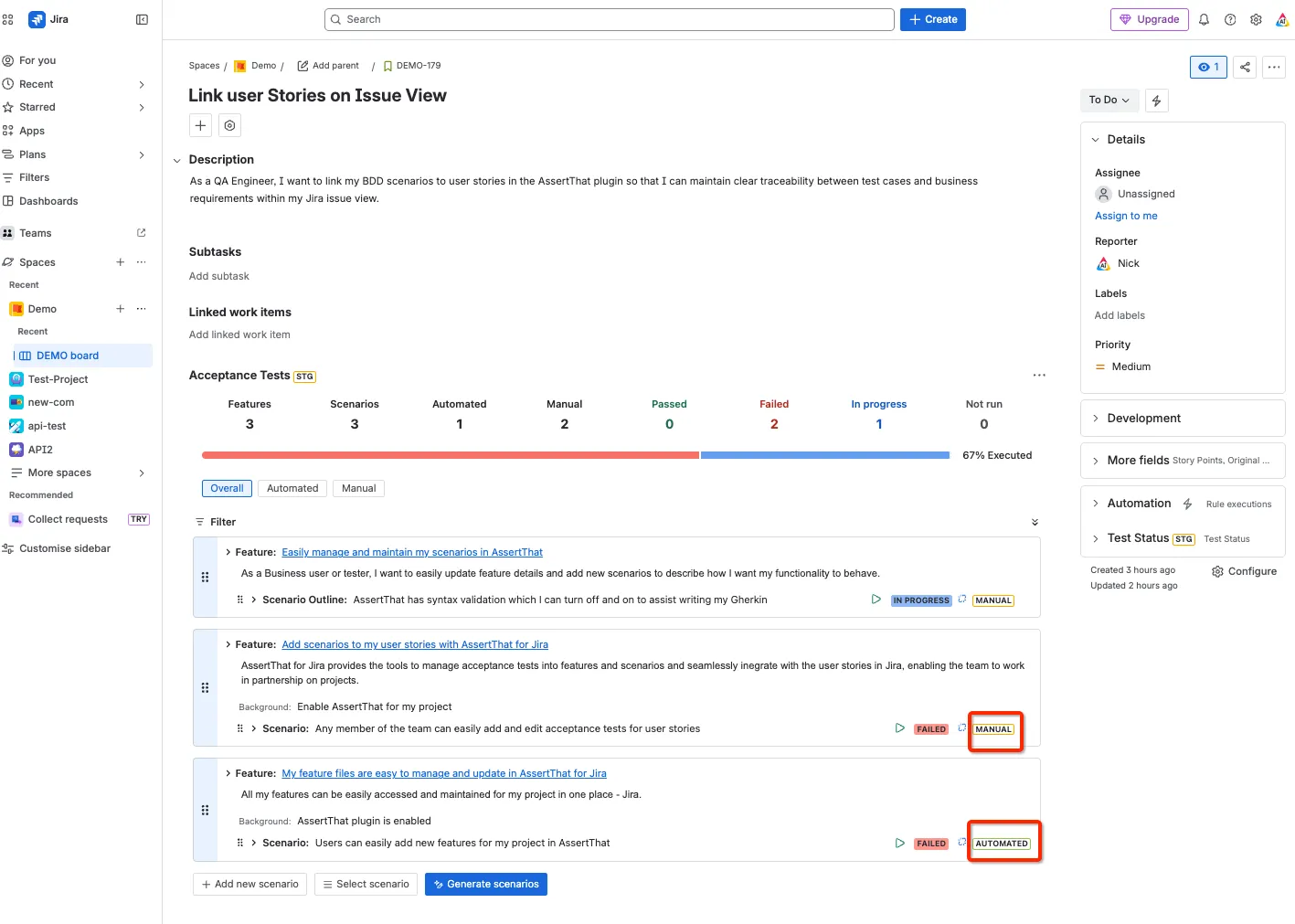Click Generate scenarios button
Screen dimensions: 1295x924
point(486,884)
